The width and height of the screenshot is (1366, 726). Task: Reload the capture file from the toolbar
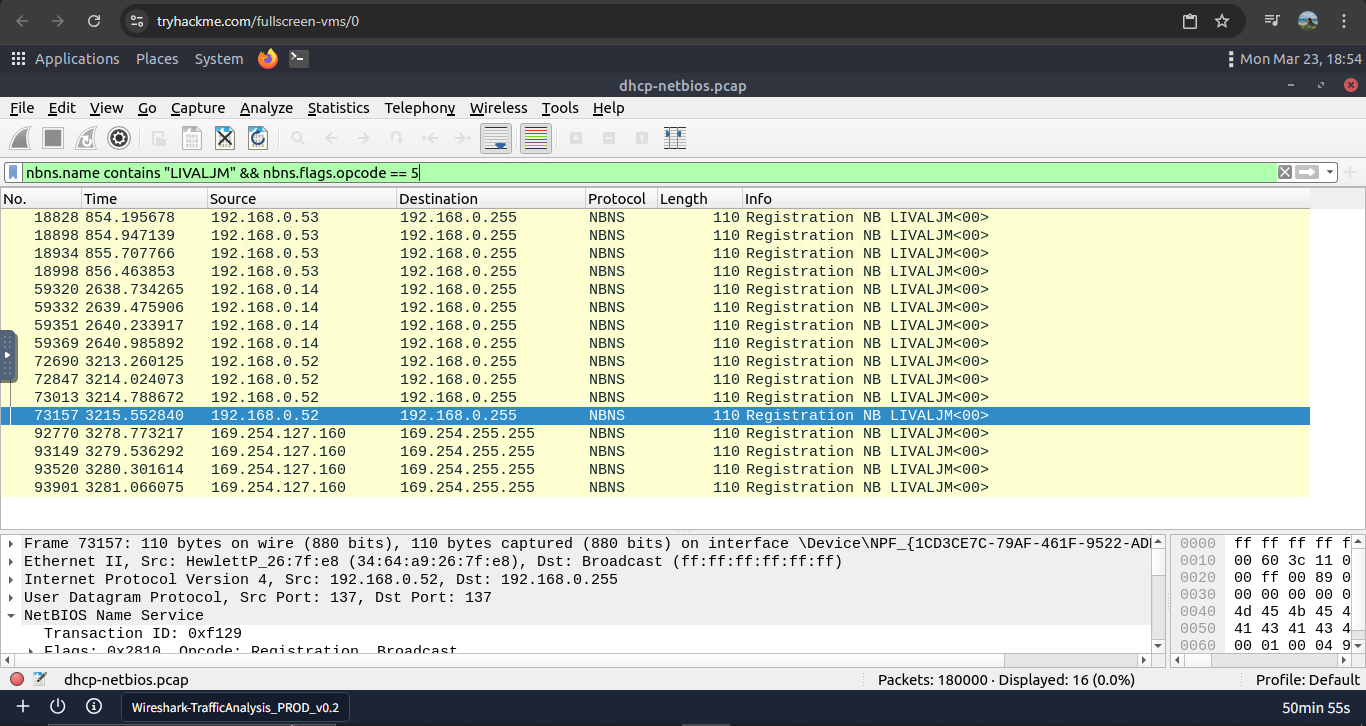coord(258,138)
